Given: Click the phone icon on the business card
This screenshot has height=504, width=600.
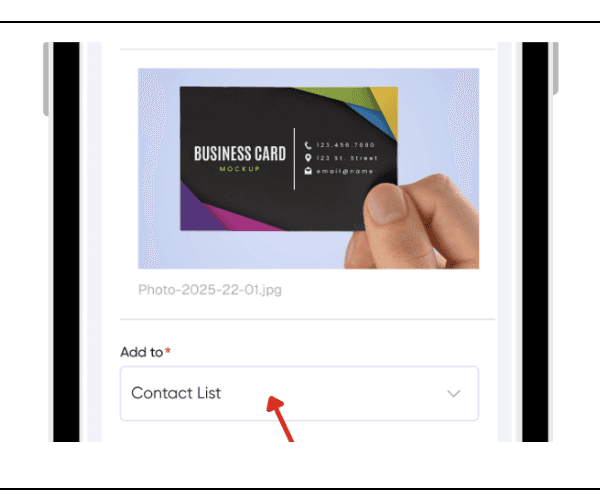Looking at the screenshot, I should [x=308, y=145].
